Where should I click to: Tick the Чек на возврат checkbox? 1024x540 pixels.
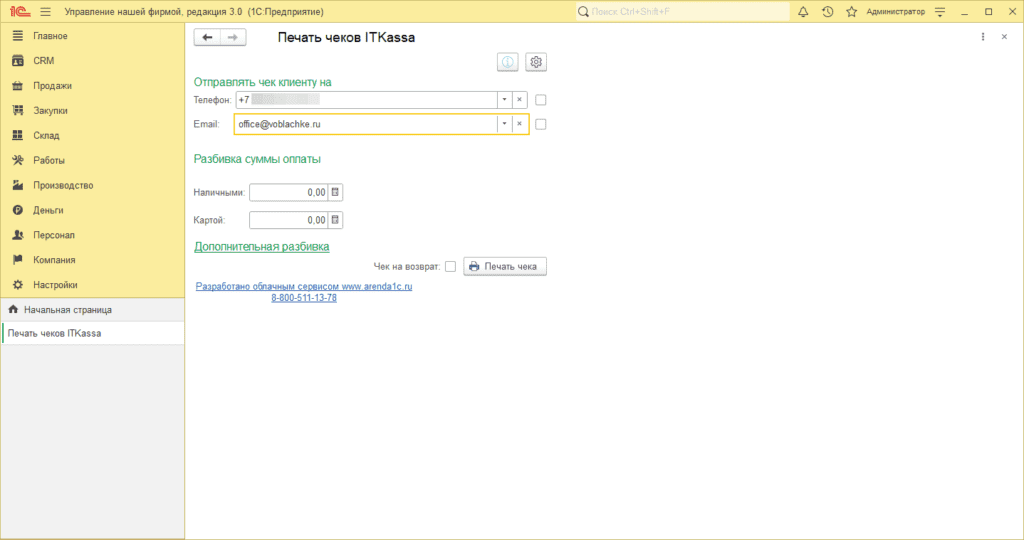(451, 266)
